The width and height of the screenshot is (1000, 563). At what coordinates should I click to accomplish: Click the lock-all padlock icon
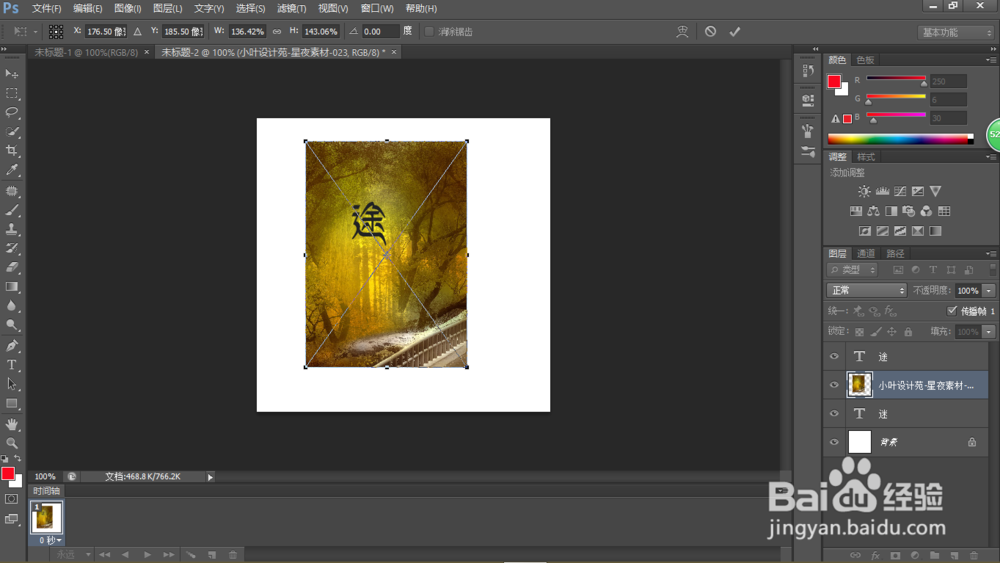[908, 332]
